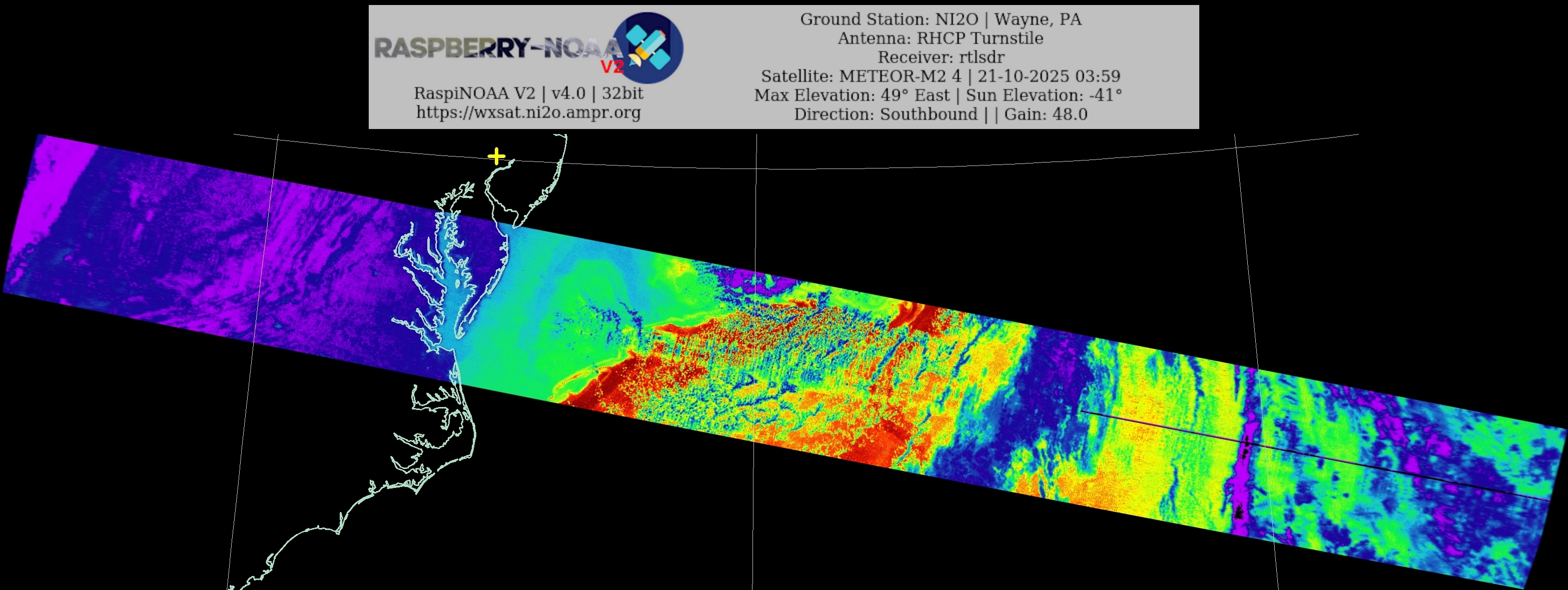This screenshot has width=1568, height=590.
Task: Click the Ground Station NI2O Wayne, PA line
Action: tap(941, 19)
